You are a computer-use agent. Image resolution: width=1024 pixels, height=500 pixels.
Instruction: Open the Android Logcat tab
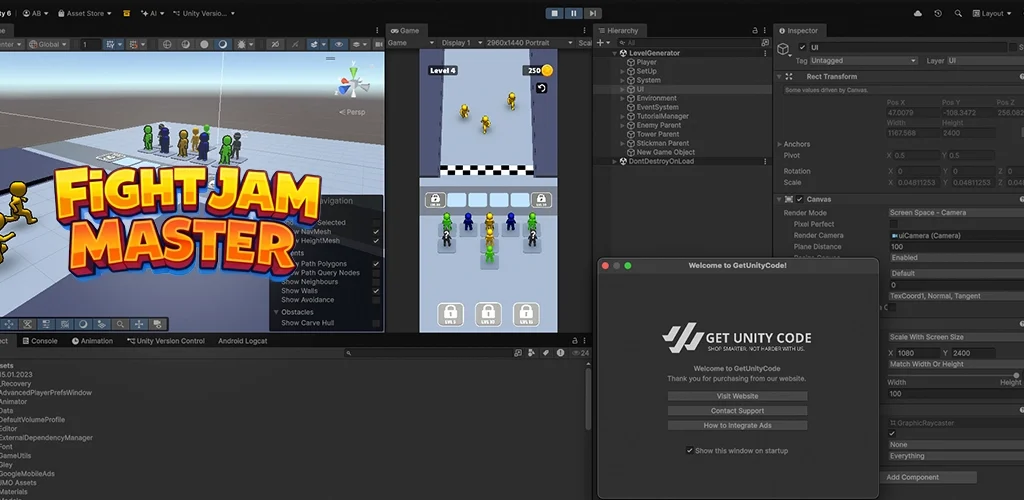point(243,341)
